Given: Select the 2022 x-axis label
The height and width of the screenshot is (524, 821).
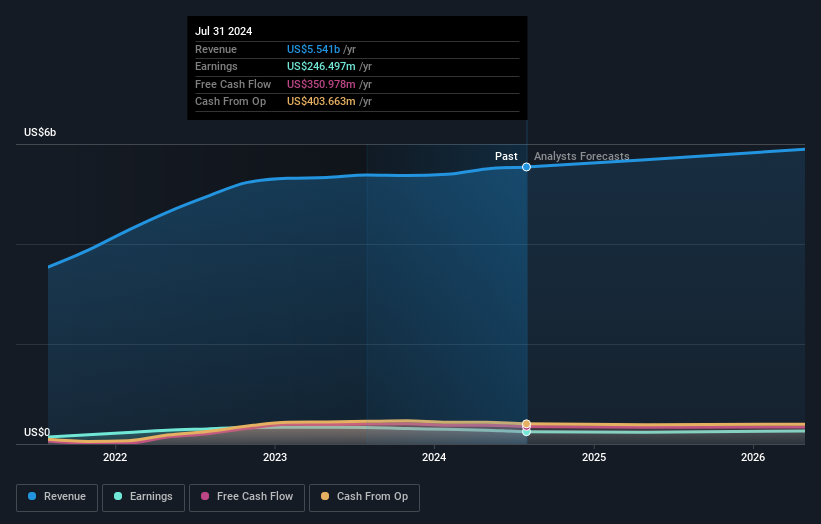Looking at the screenshot, I should coord(115,457).
